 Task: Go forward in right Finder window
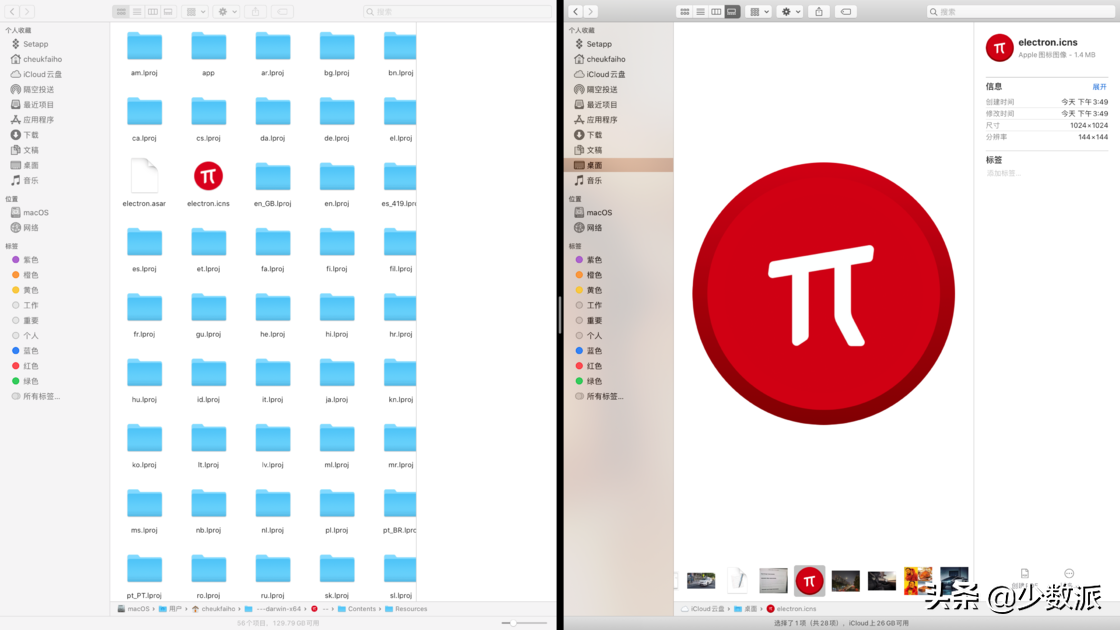tap(591, 11)
